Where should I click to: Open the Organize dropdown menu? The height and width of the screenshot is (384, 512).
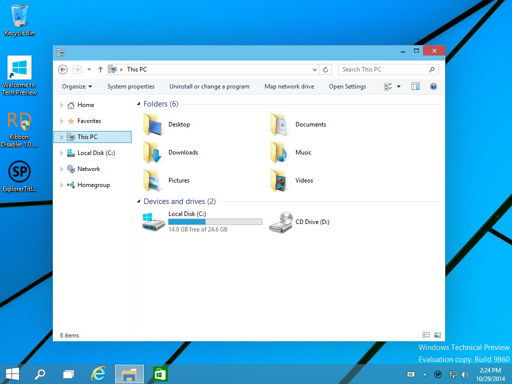point(77,87)
